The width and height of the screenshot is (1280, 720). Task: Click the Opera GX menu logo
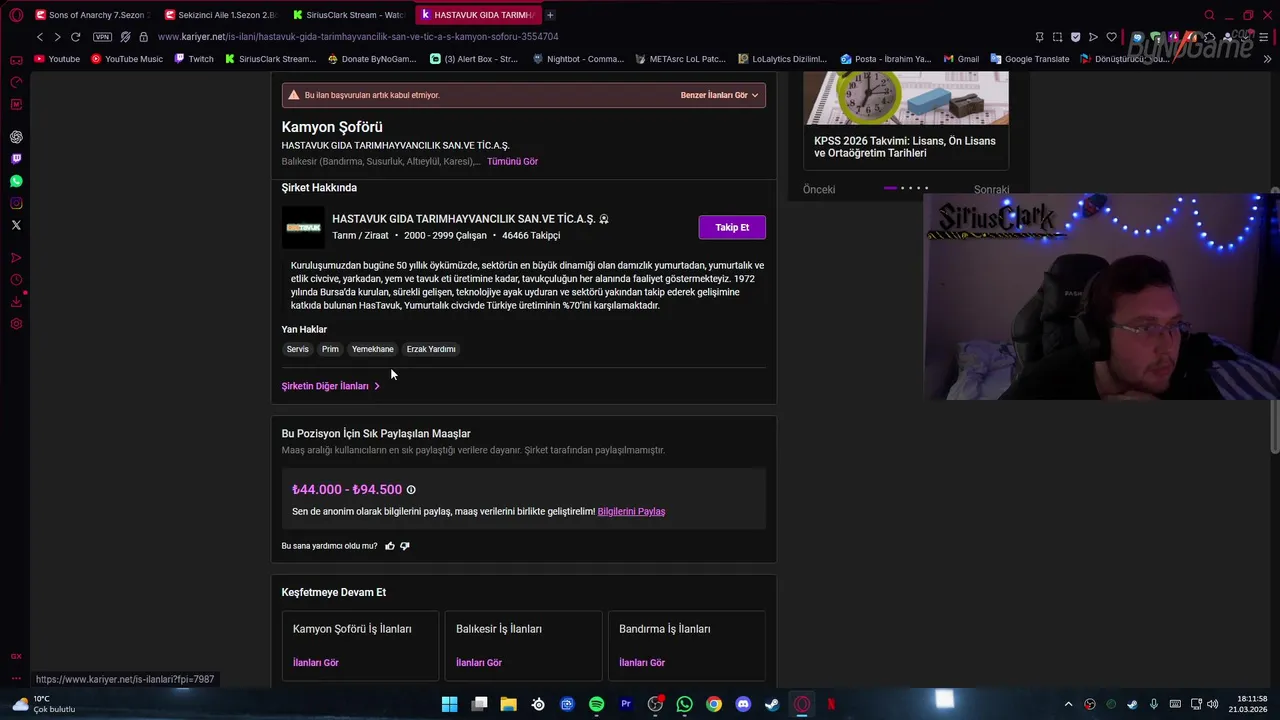16,15
